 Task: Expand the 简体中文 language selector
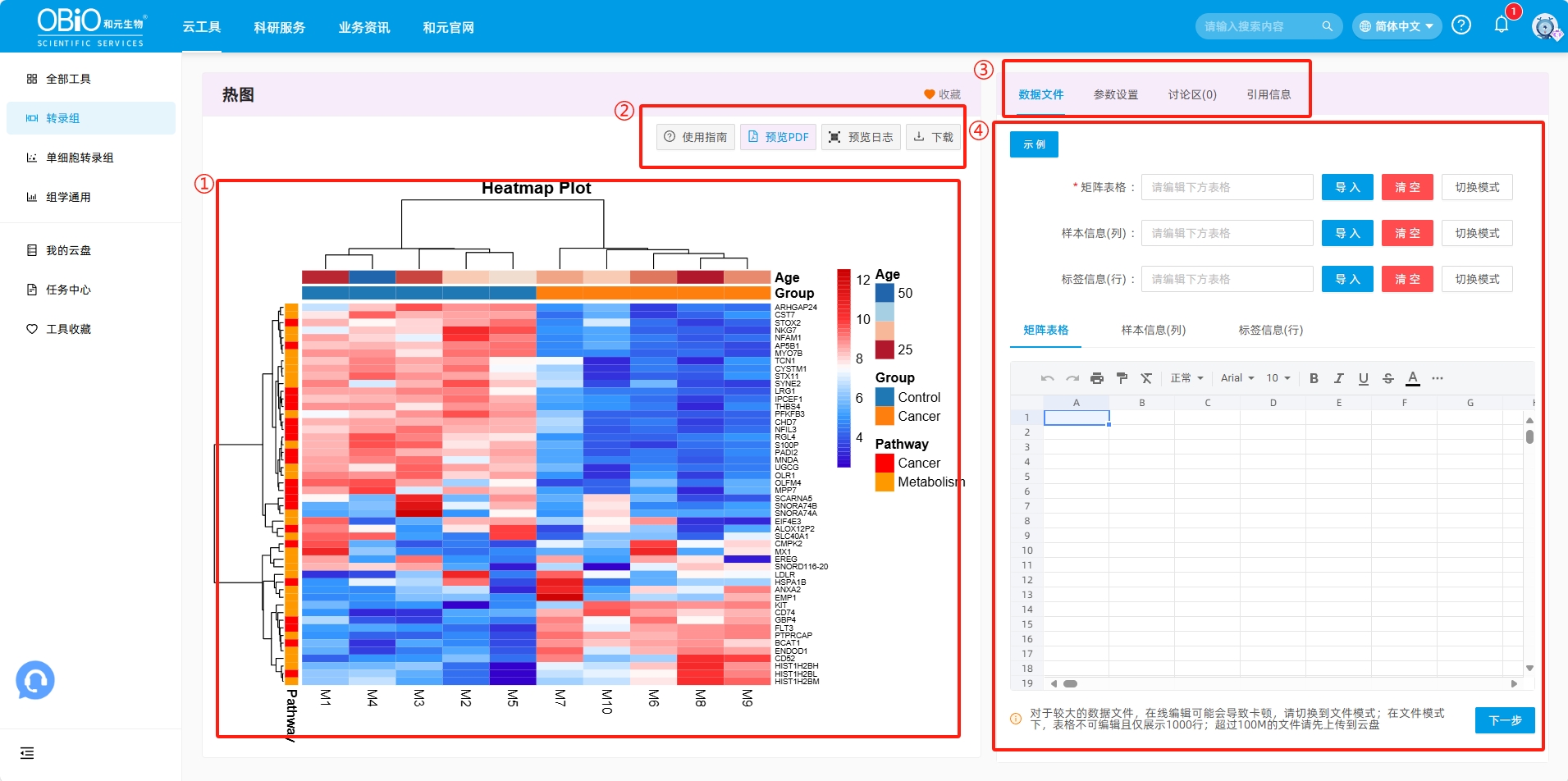(x=1397, y=26)
